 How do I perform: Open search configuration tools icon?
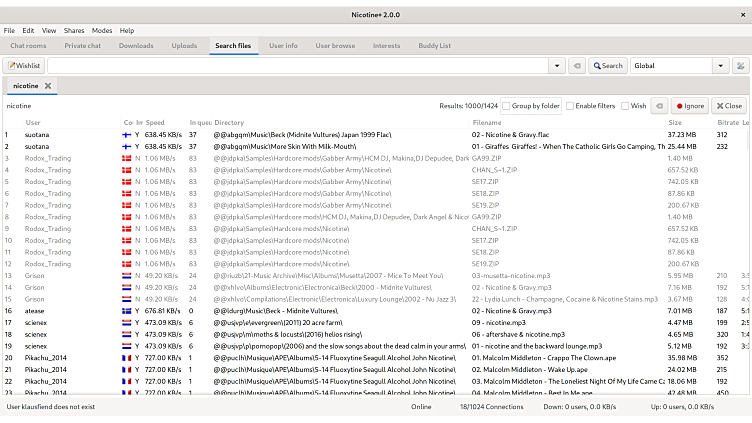[x=746, y=66]
